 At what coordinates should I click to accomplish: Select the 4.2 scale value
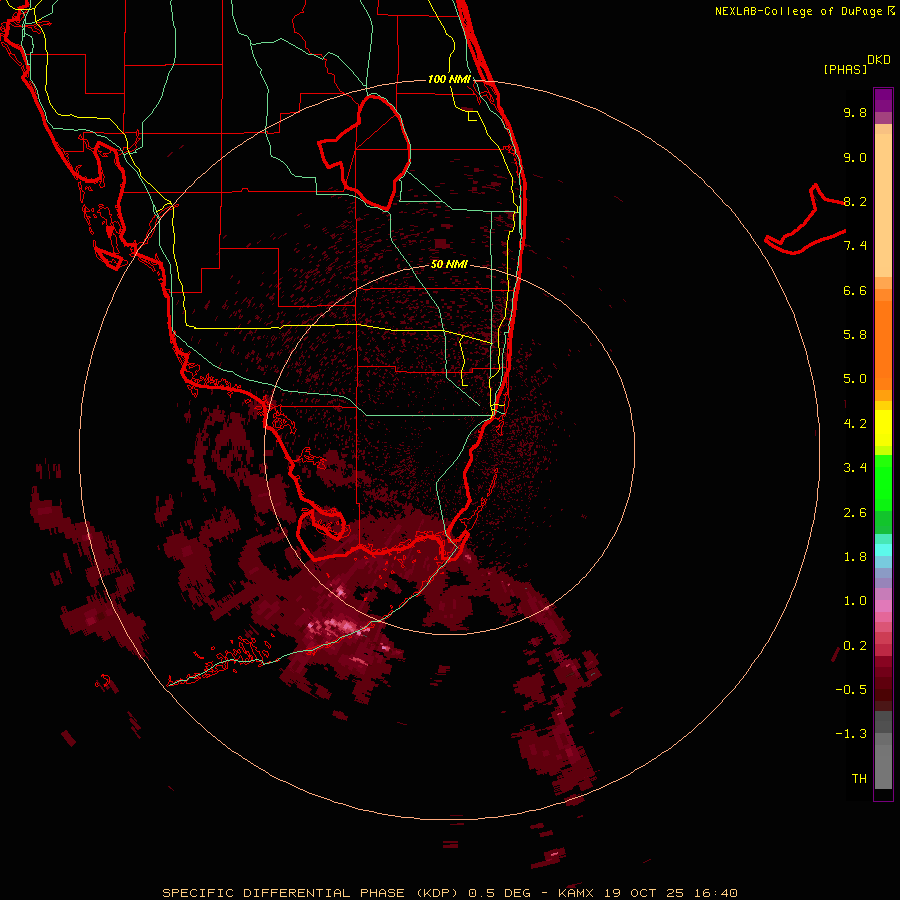point(855,424)
